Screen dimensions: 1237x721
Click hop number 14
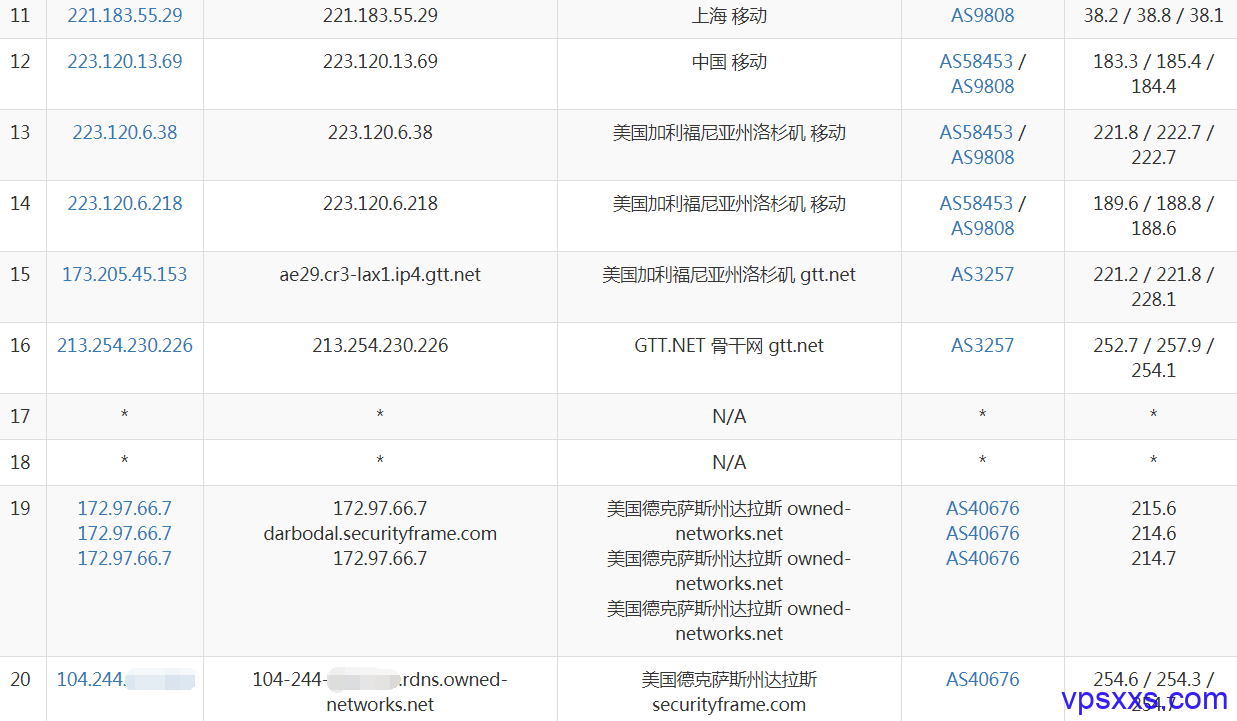tap(20, 203)
